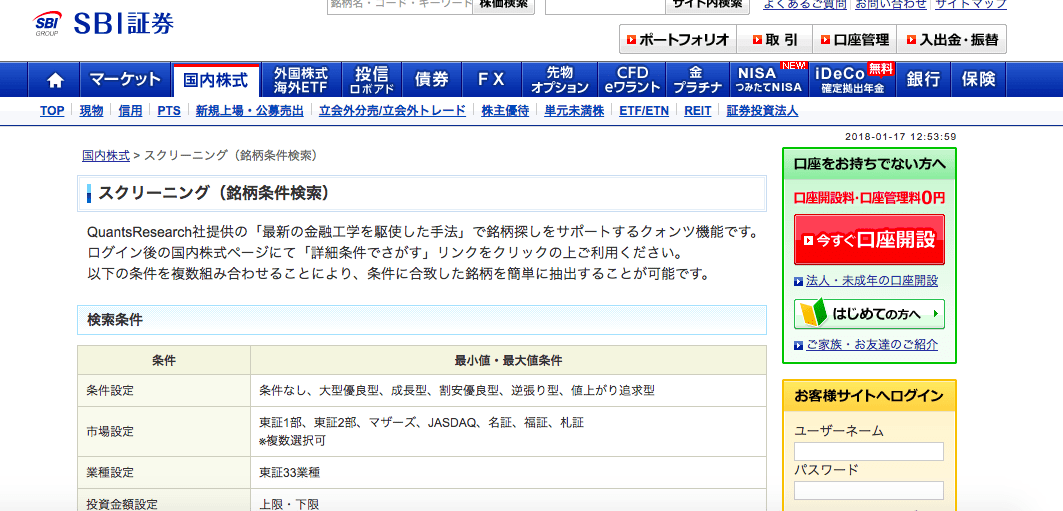Open the 金 プラチナ tab

click(697, 80)
